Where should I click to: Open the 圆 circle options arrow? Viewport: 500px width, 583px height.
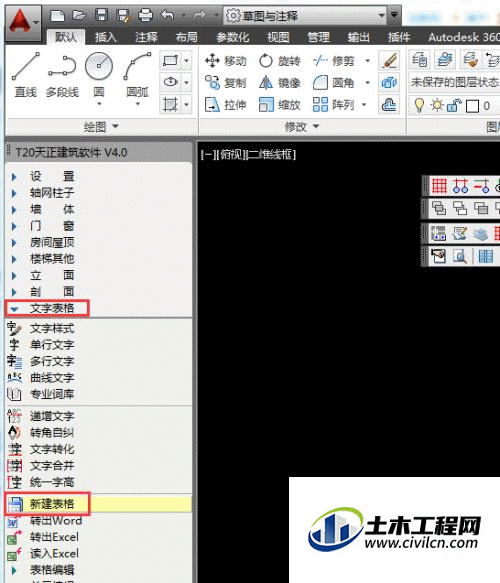(99, 104)
